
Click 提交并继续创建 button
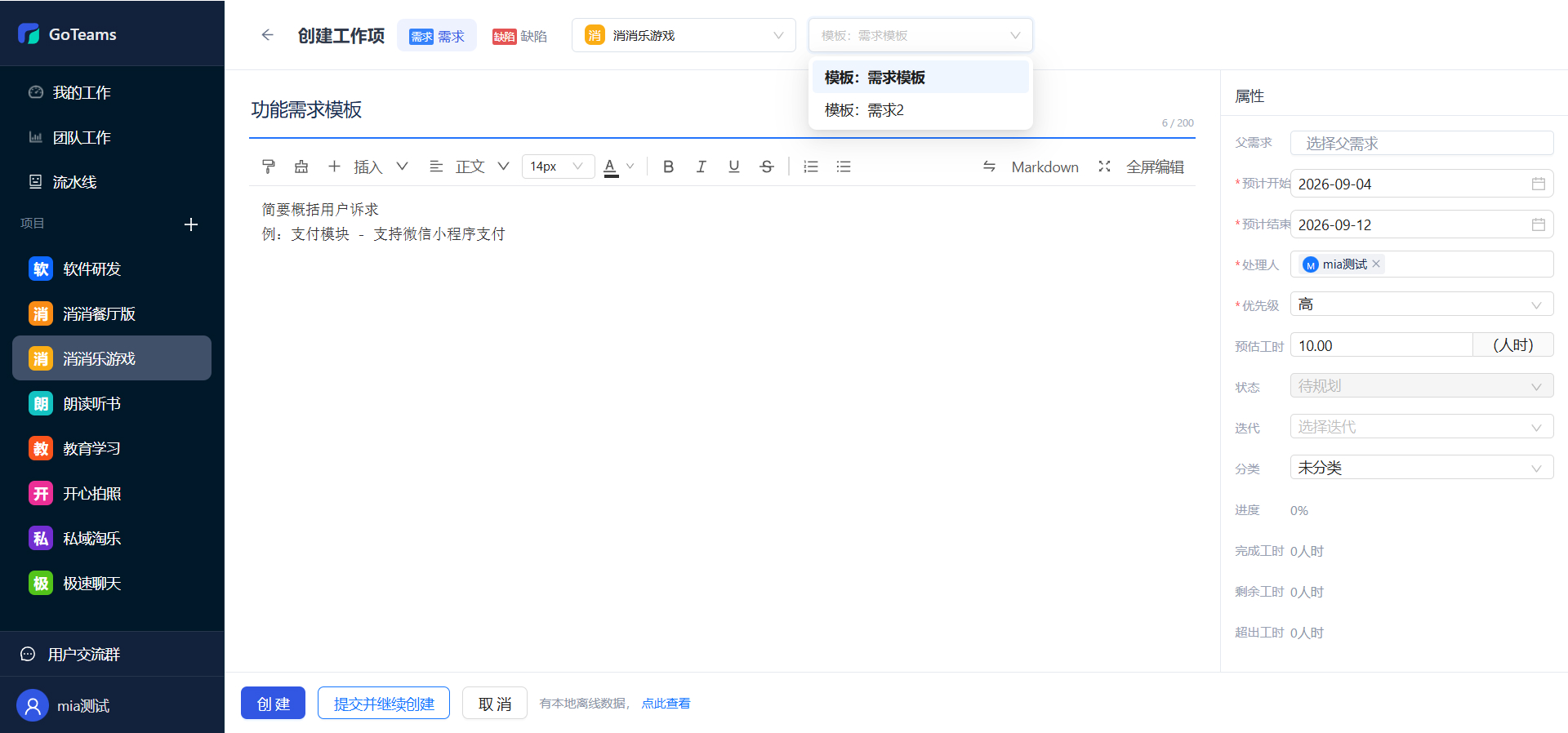[x=384, y=704]
